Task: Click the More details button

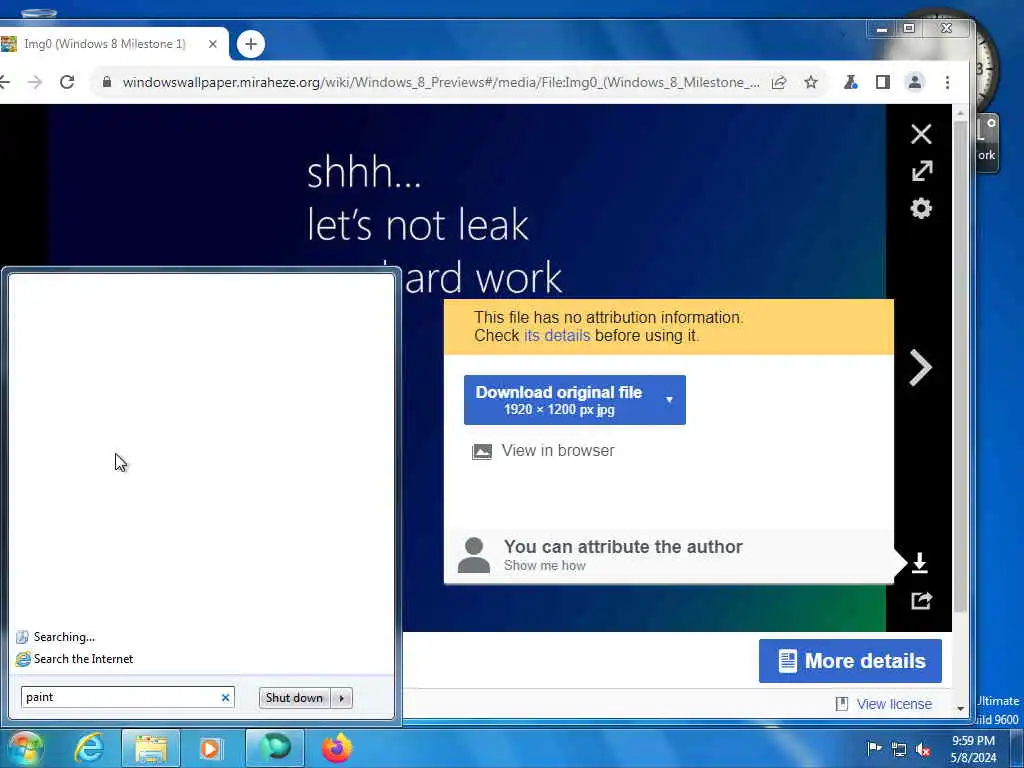Action: tap(850, 661)
